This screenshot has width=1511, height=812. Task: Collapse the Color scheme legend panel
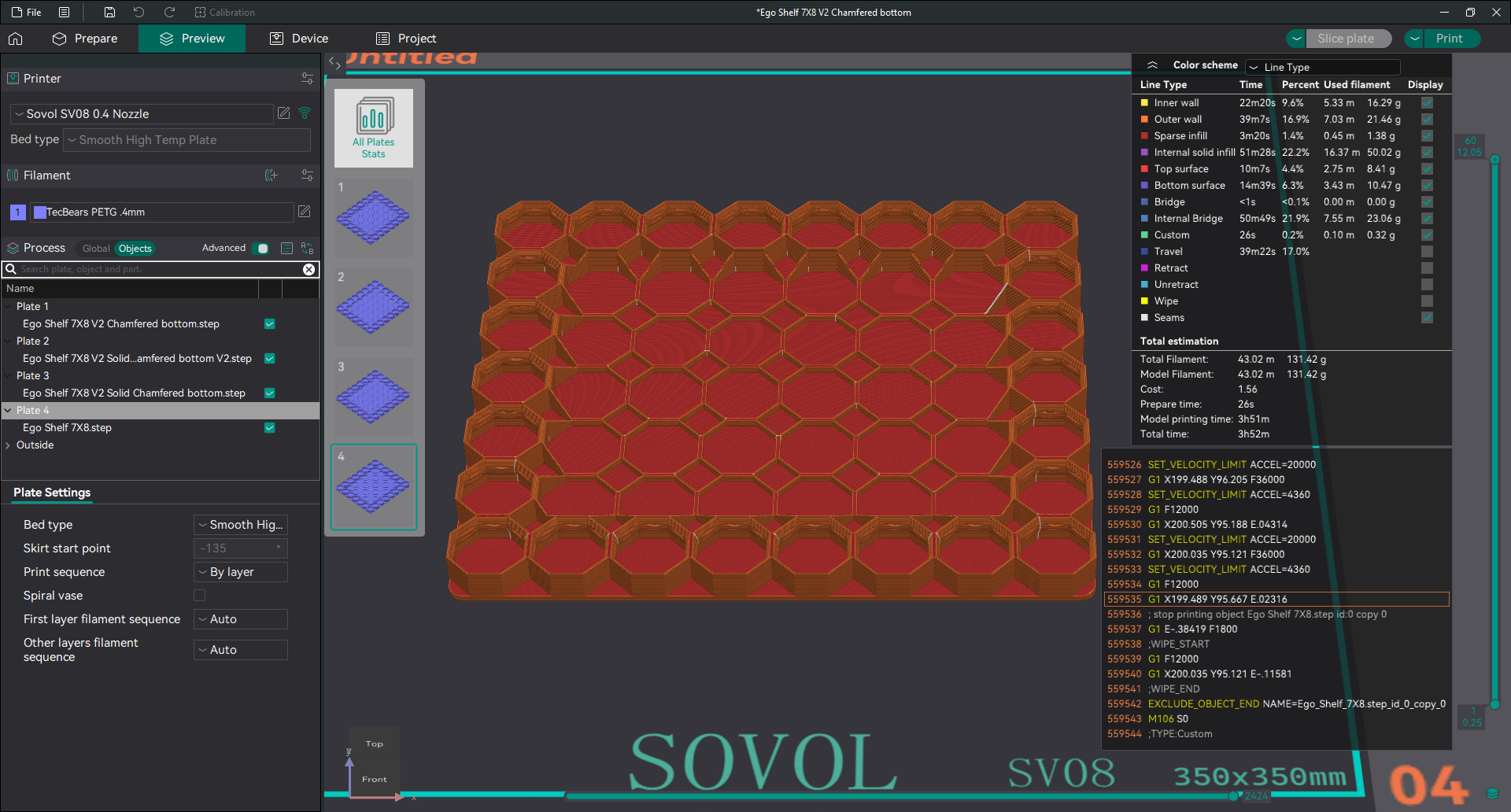[x=1152, y=65]
